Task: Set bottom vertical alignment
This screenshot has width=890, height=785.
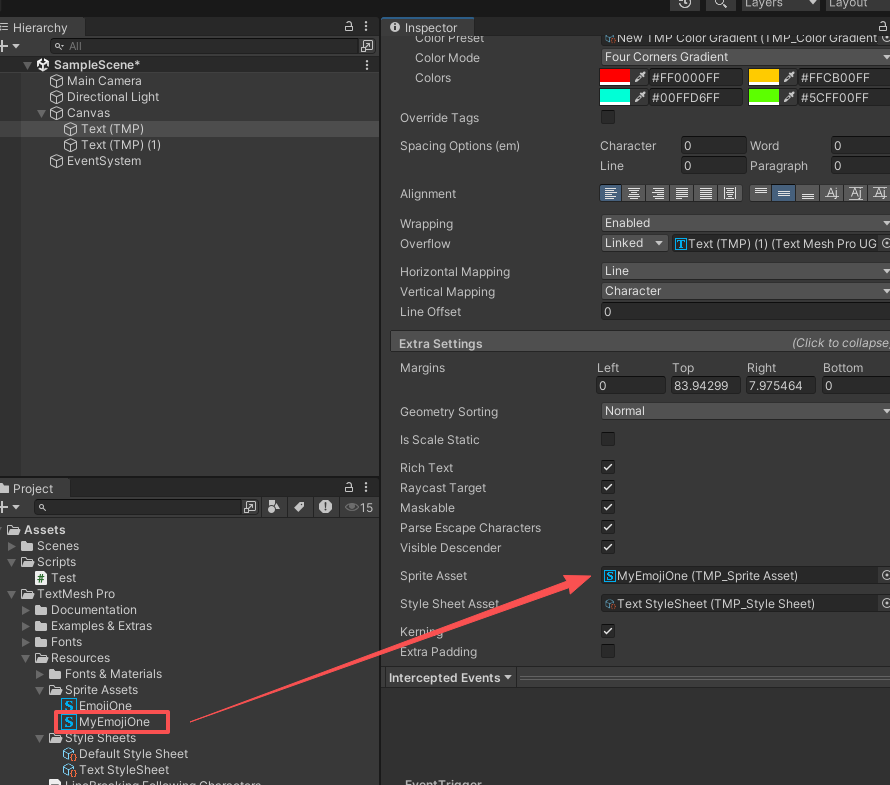Action: coord(808,194)
